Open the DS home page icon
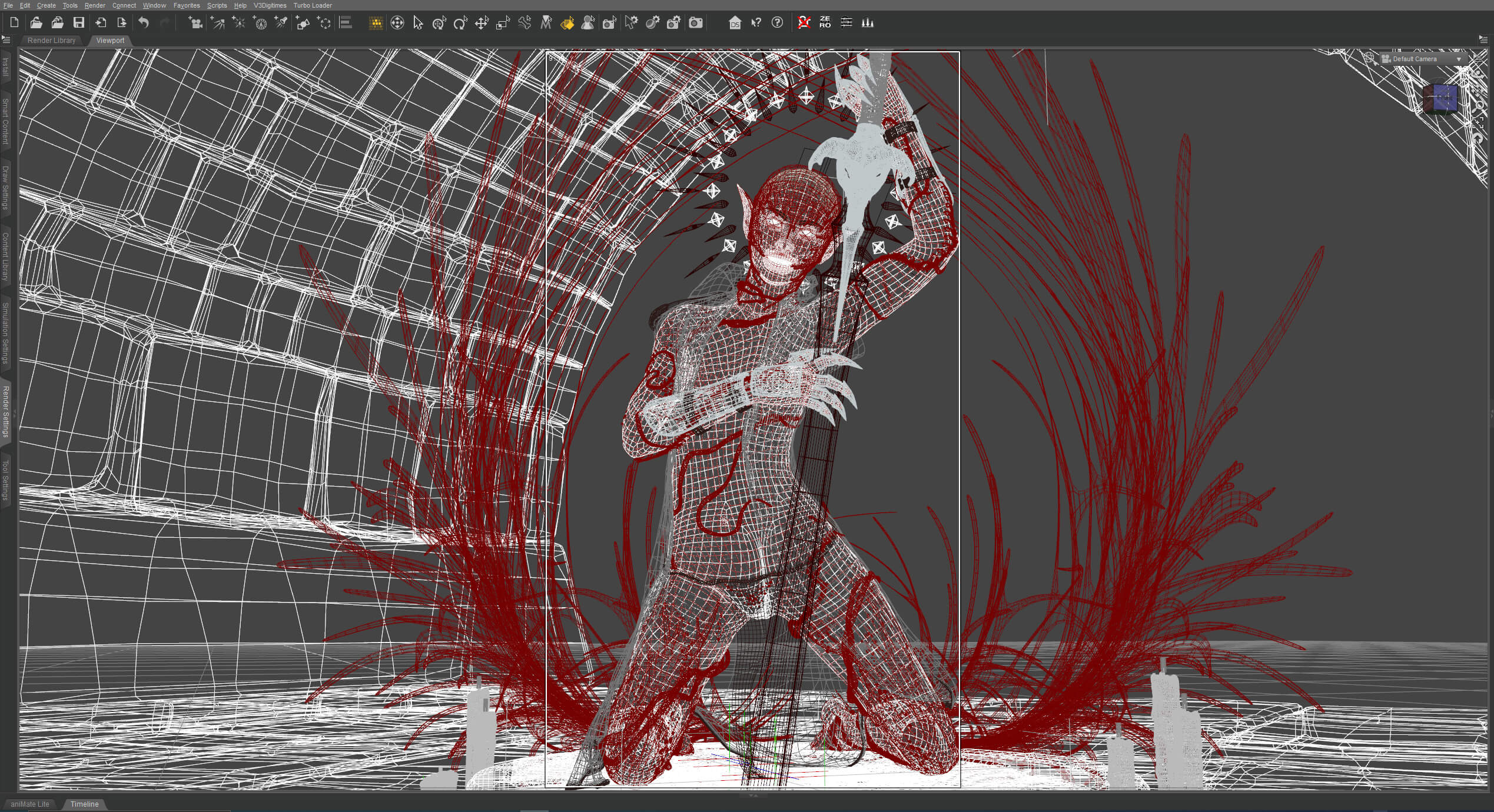The width and height of the screenshot is (1494, 812). (735, 23)
